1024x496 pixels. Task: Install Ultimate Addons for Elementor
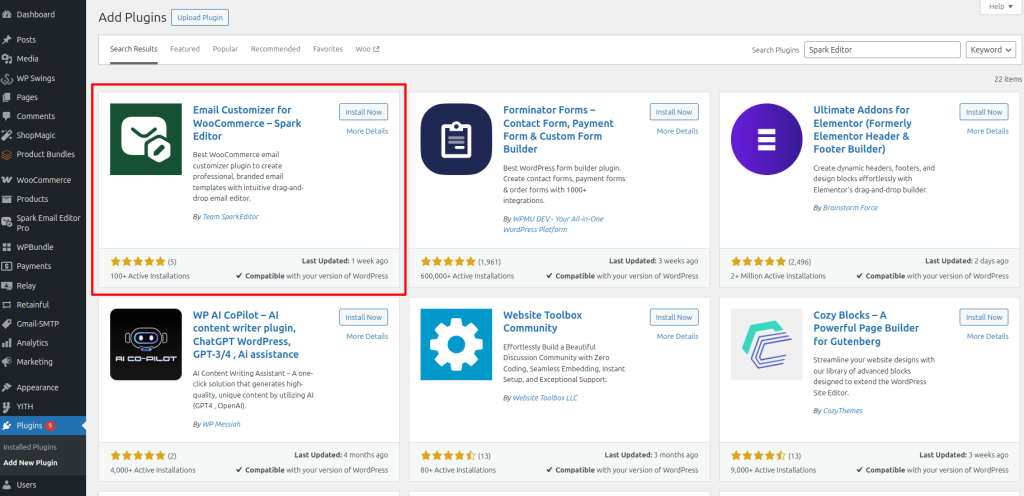pos(984,112)
